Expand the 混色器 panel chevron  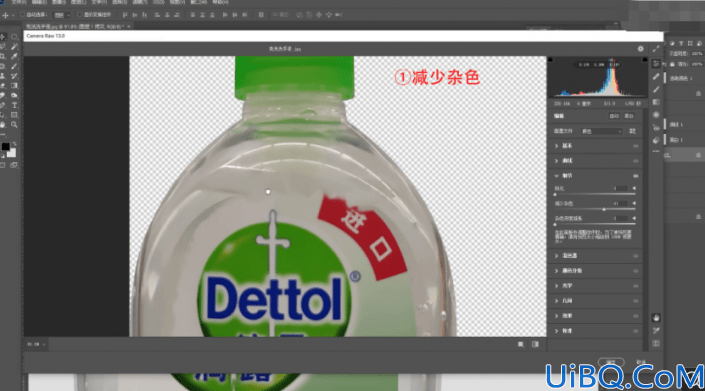556,256
